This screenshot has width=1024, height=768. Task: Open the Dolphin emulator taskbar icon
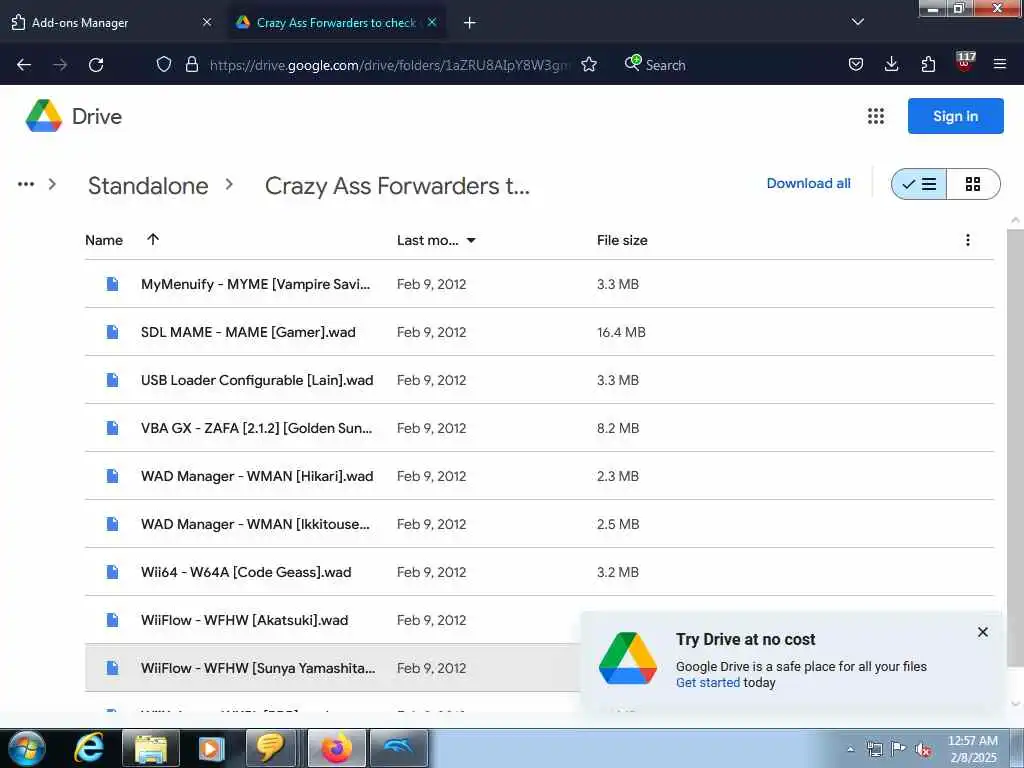[399, 748]
